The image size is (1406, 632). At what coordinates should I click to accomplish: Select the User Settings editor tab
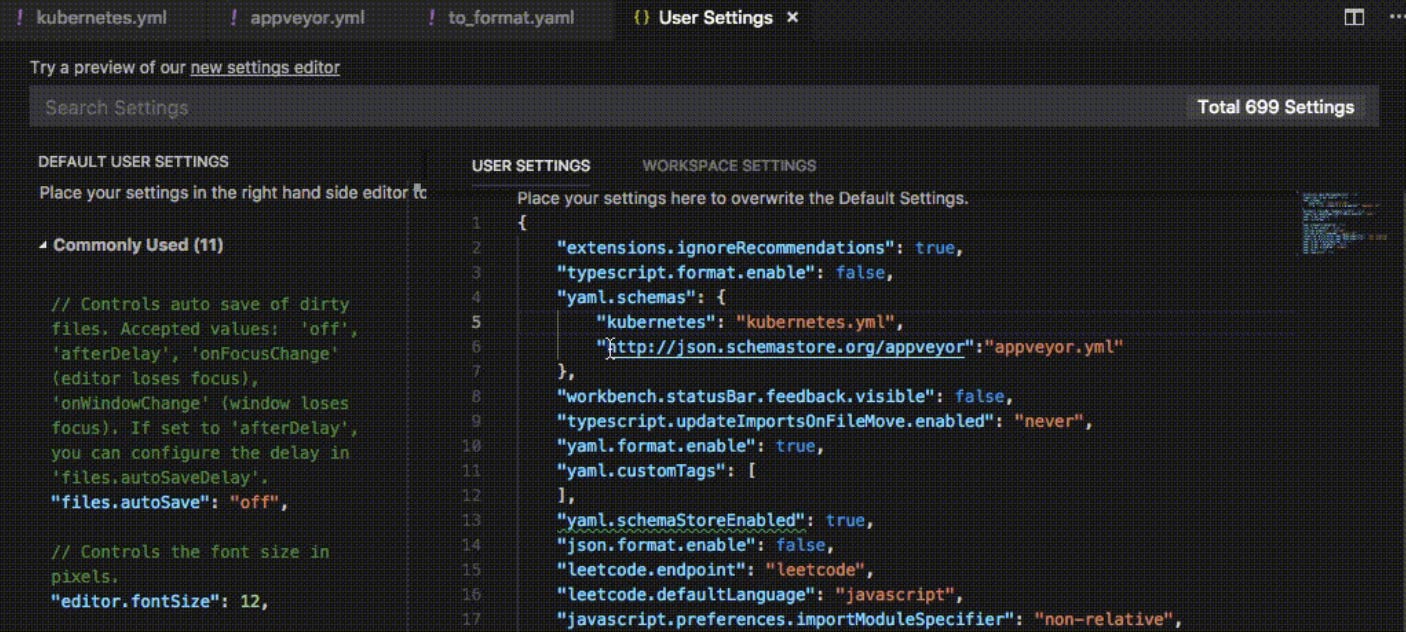[715, 18]
